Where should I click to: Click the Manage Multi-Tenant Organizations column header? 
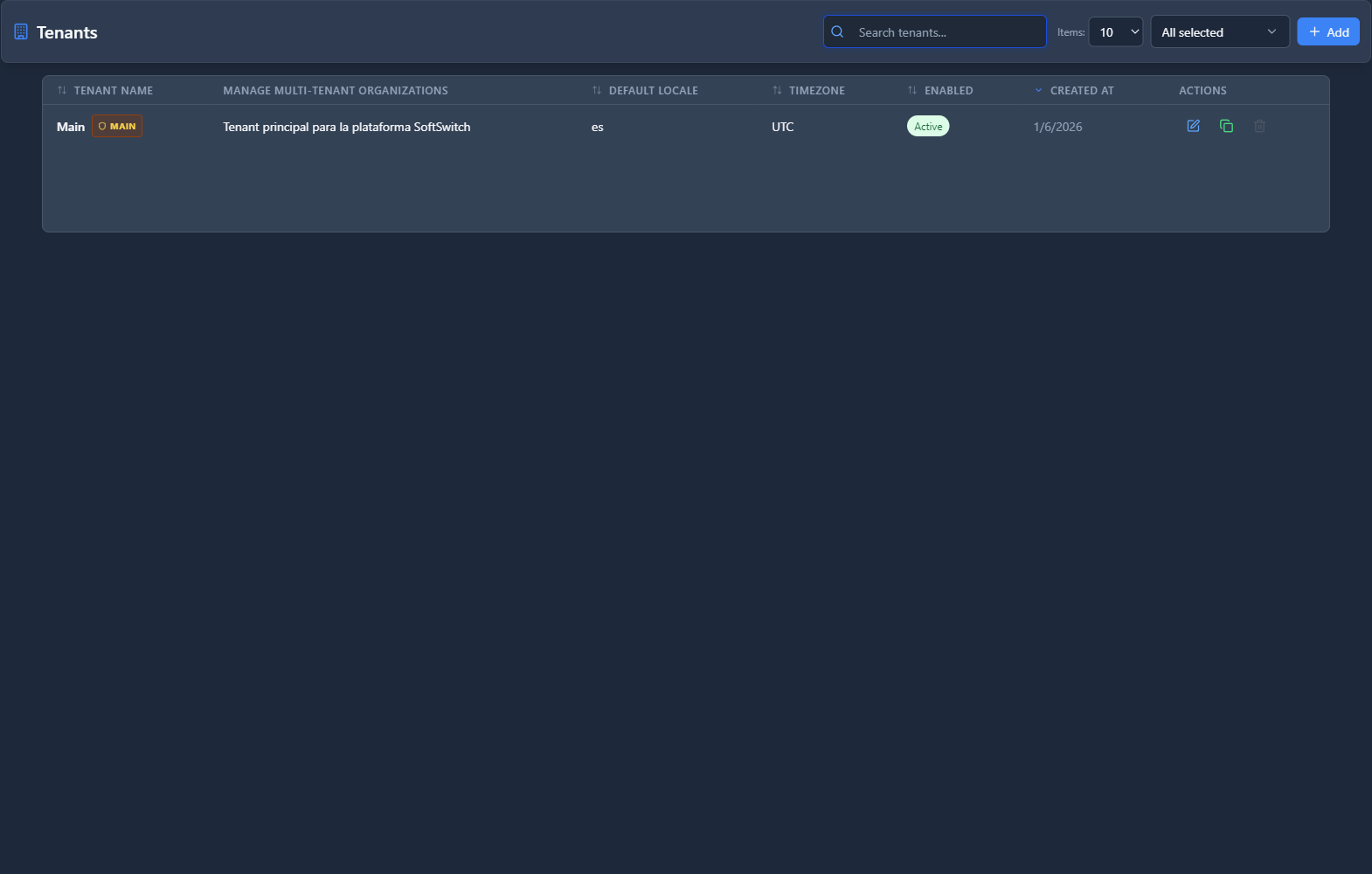pyautogui.click(x=336, y=91)
